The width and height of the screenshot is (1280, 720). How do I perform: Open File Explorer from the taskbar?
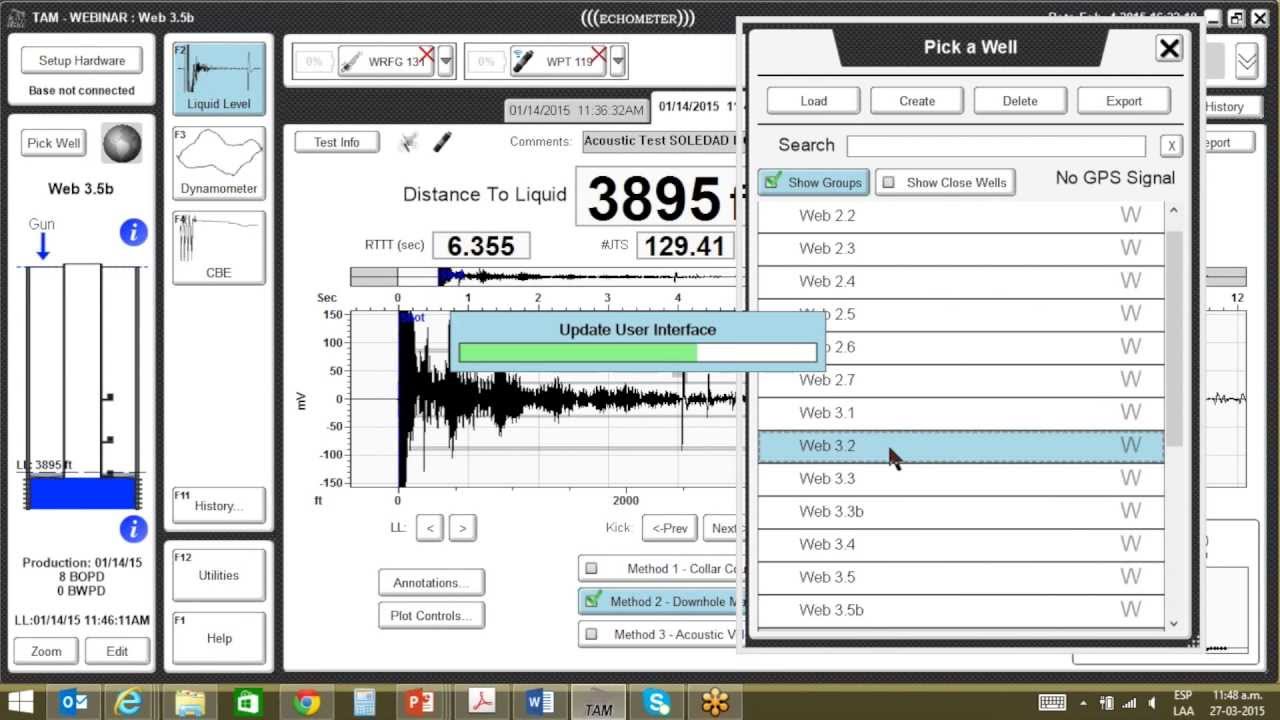[x=189, y=703]
